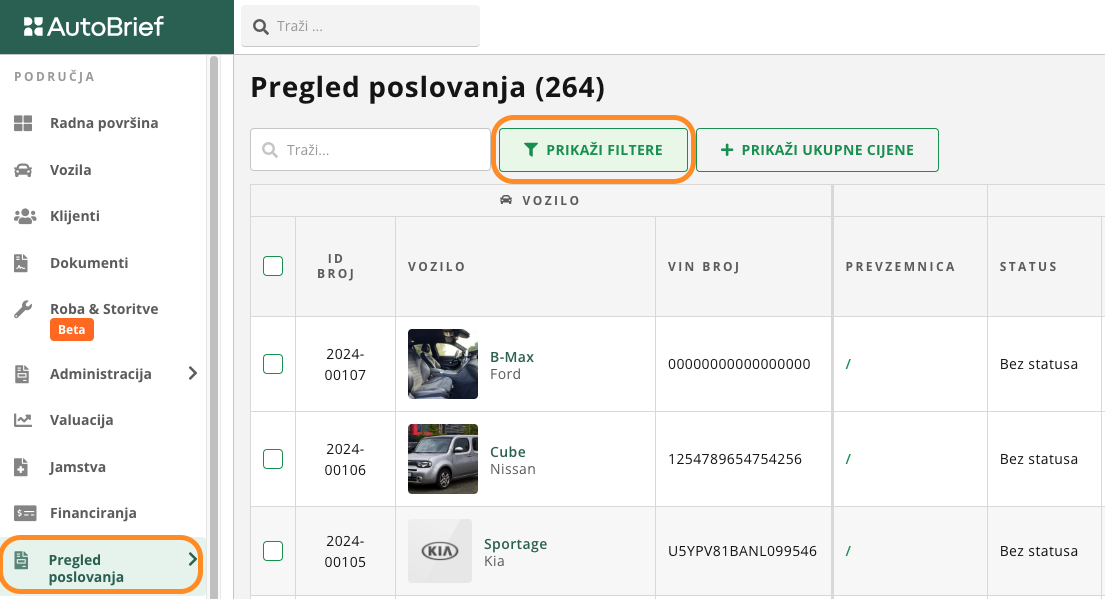Expand the Administracija submenu chevron
The width and height of the screenshot is (1105, 599).
193,373
